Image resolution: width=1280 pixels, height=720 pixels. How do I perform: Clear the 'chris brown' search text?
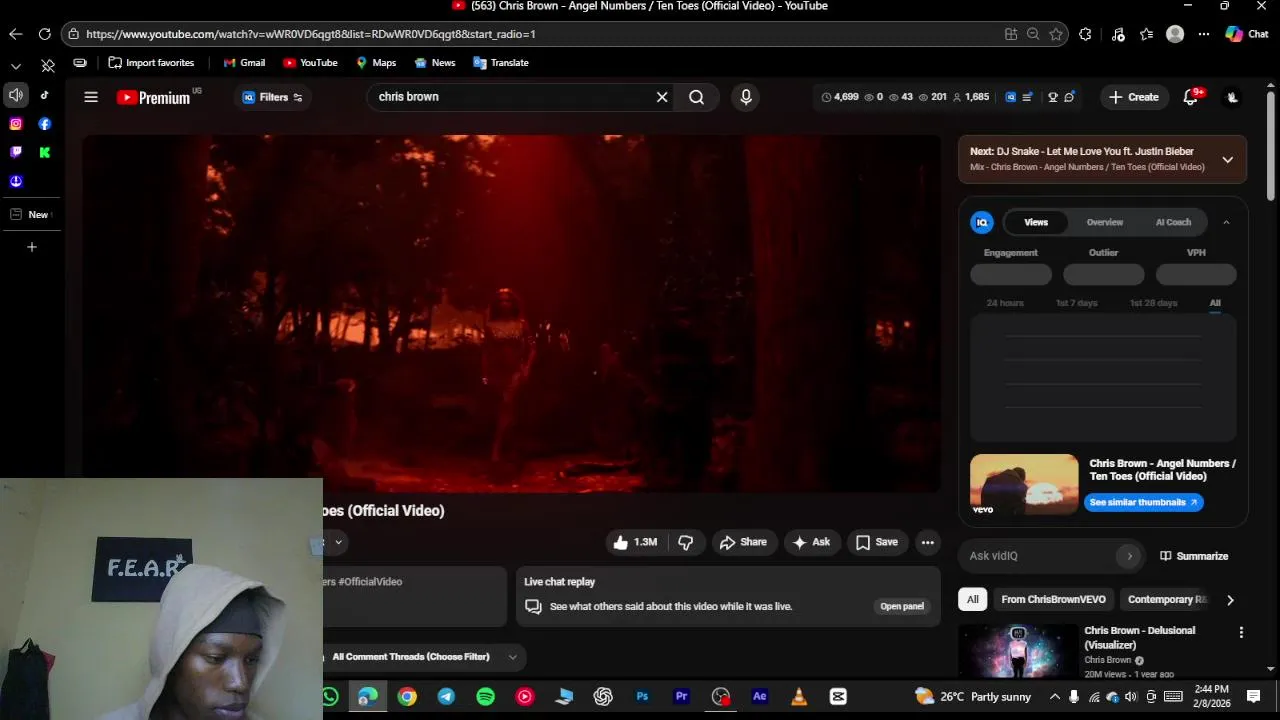pyautogui.click(x=662, y=97)
